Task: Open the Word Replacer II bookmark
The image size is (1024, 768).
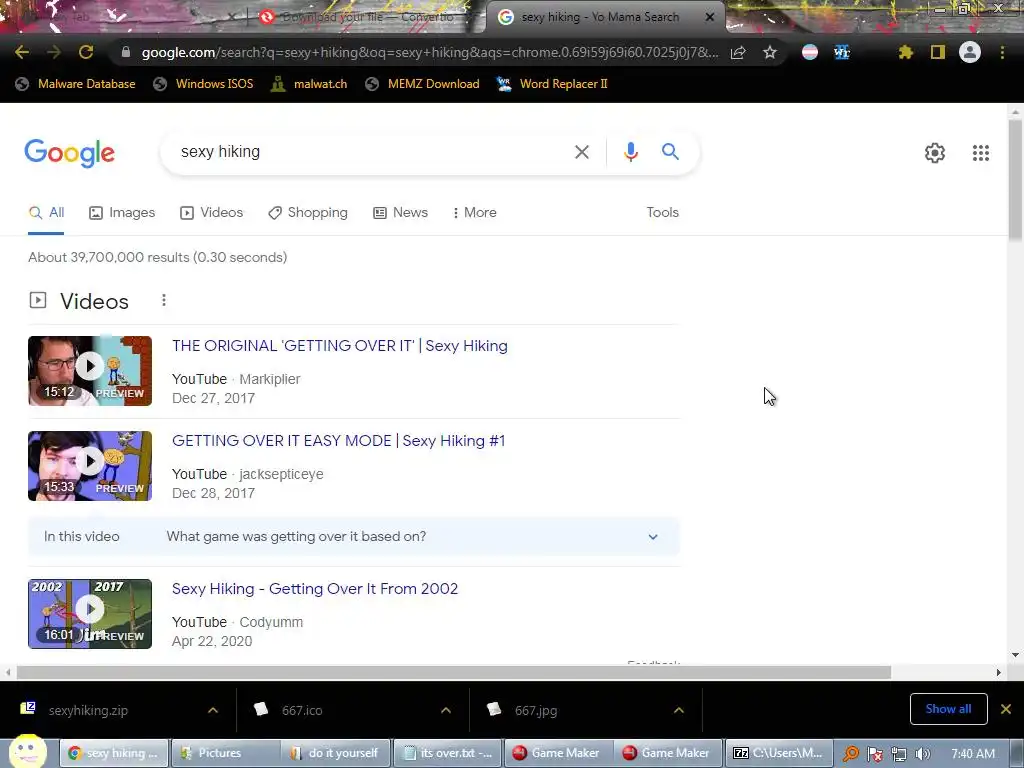Action: [x=552, y=84]
